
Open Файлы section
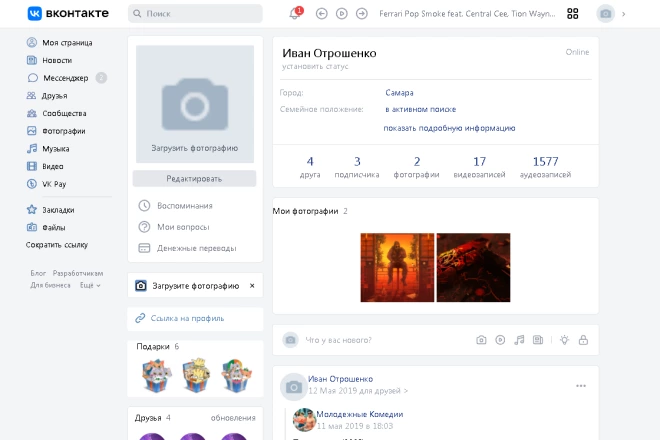pos(46,227)
